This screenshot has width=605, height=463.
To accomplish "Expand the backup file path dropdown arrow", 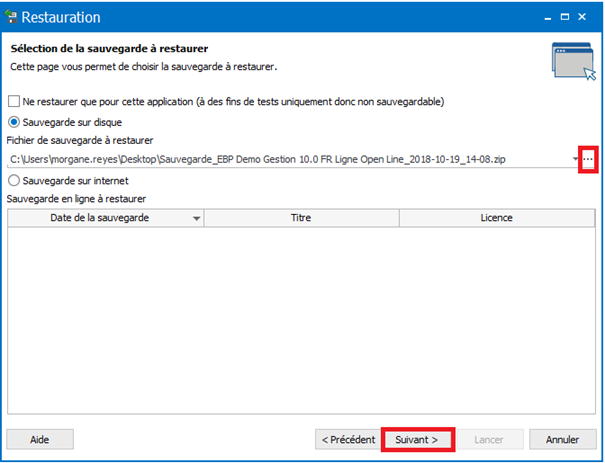I will click(x=575, y=159).
